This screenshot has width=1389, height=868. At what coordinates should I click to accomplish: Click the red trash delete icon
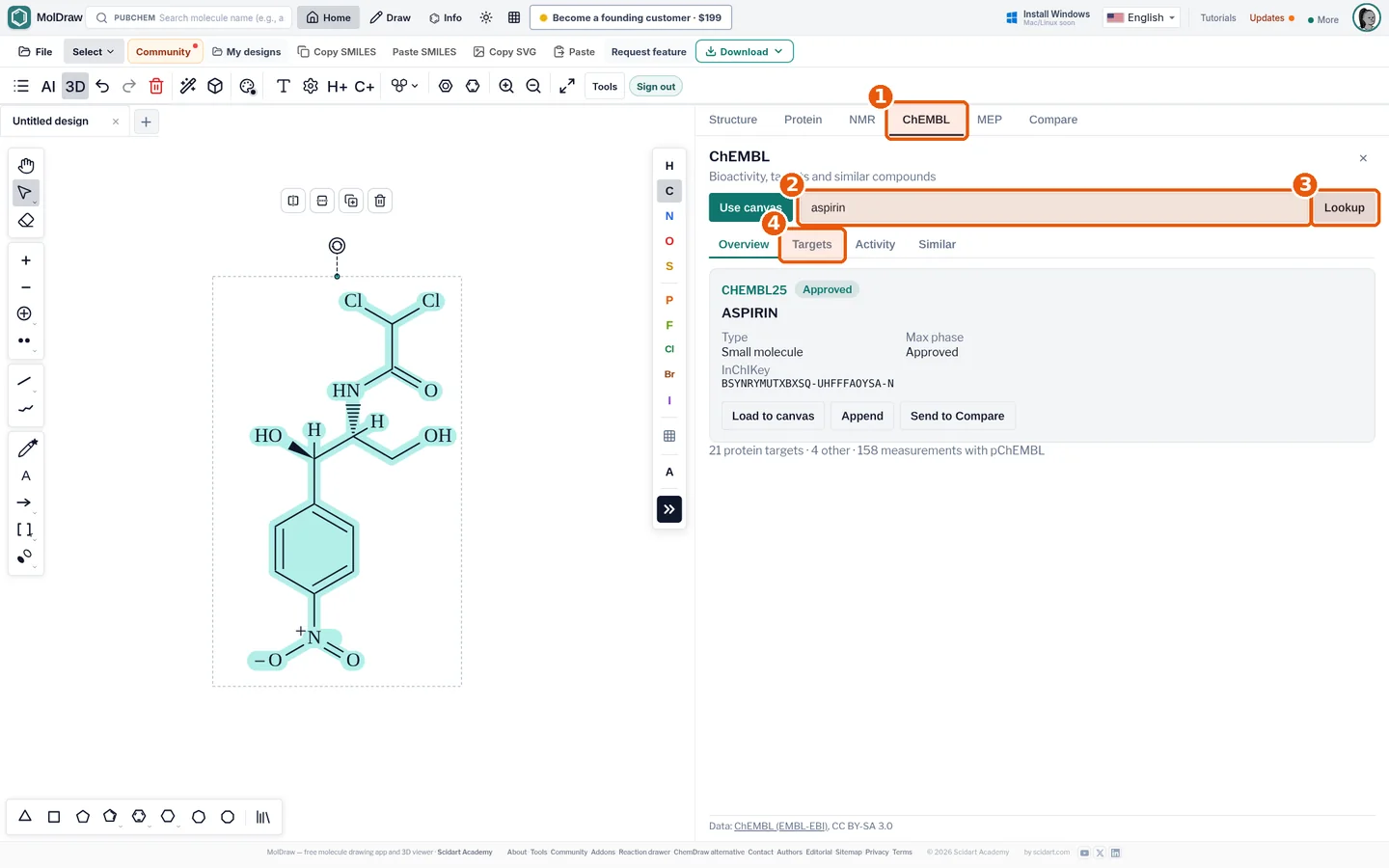tap(156, 87)
